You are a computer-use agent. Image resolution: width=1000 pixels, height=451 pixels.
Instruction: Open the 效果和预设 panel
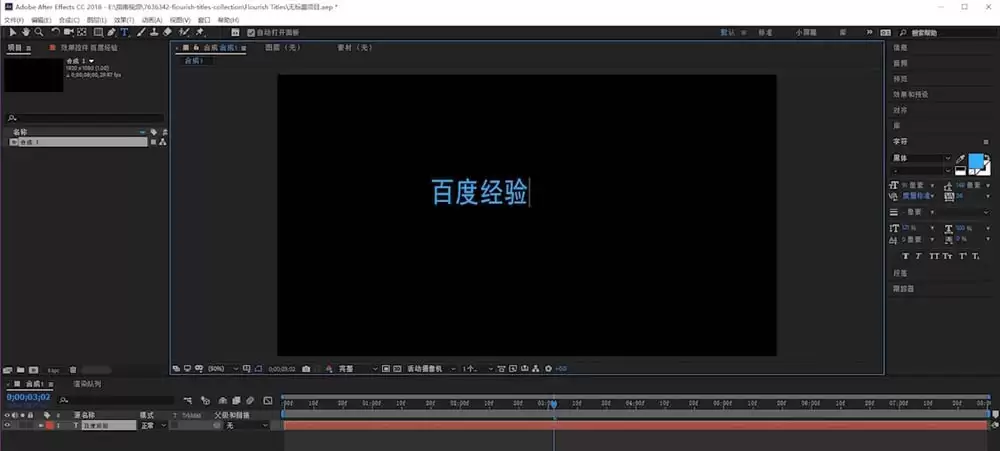tap(911, 94)
